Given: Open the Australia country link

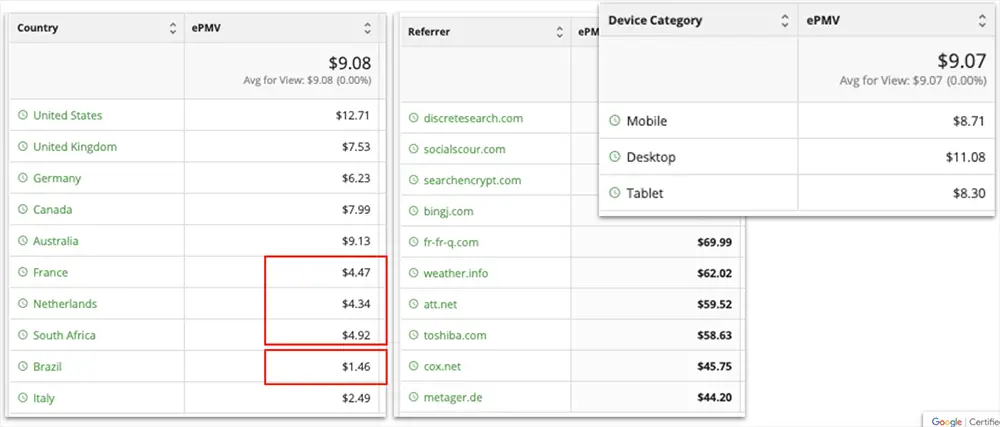Looking at the screenshot, I should [x=56, y=241].
